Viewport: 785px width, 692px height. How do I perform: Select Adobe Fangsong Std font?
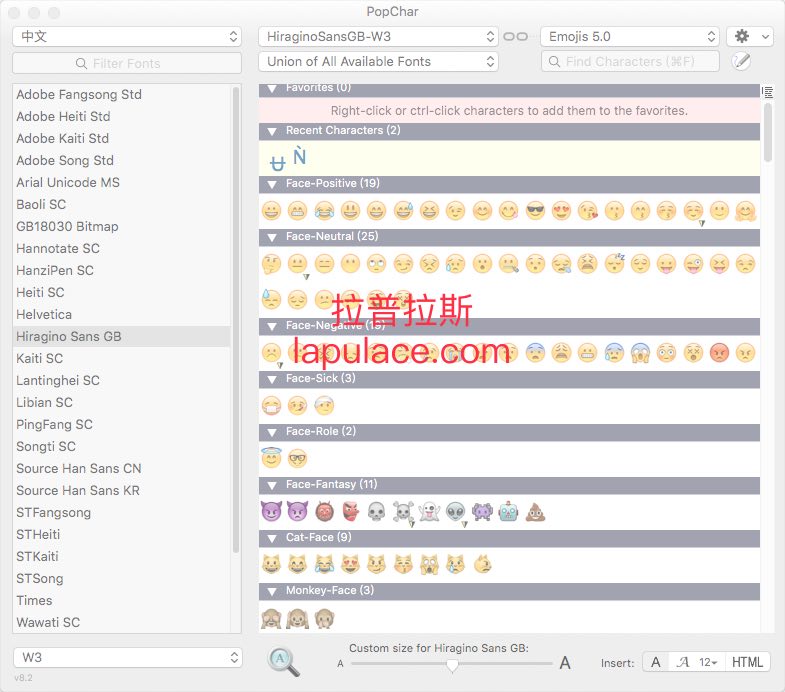[79, 94]
